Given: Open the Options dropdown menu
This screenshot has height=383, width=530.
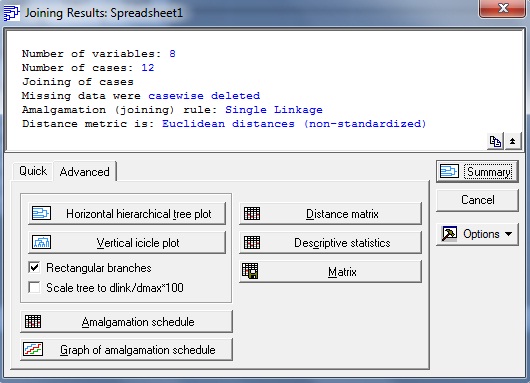Looking at the screenshot, I should 477,234.
